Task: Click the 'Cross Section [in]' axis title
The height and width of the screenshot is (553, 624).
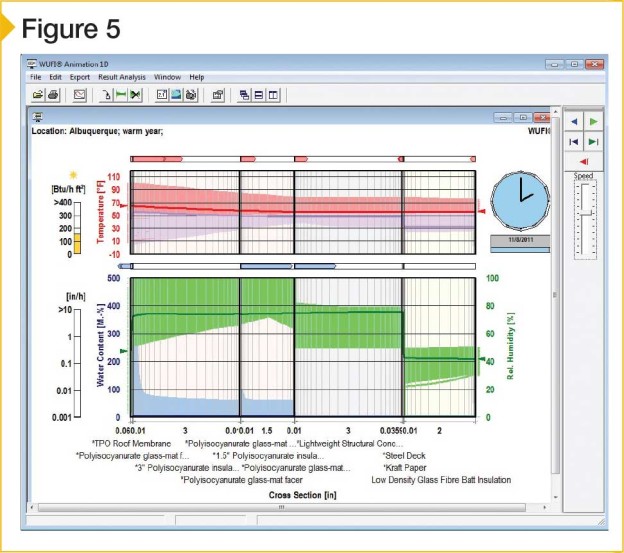Action: point(302,495)
